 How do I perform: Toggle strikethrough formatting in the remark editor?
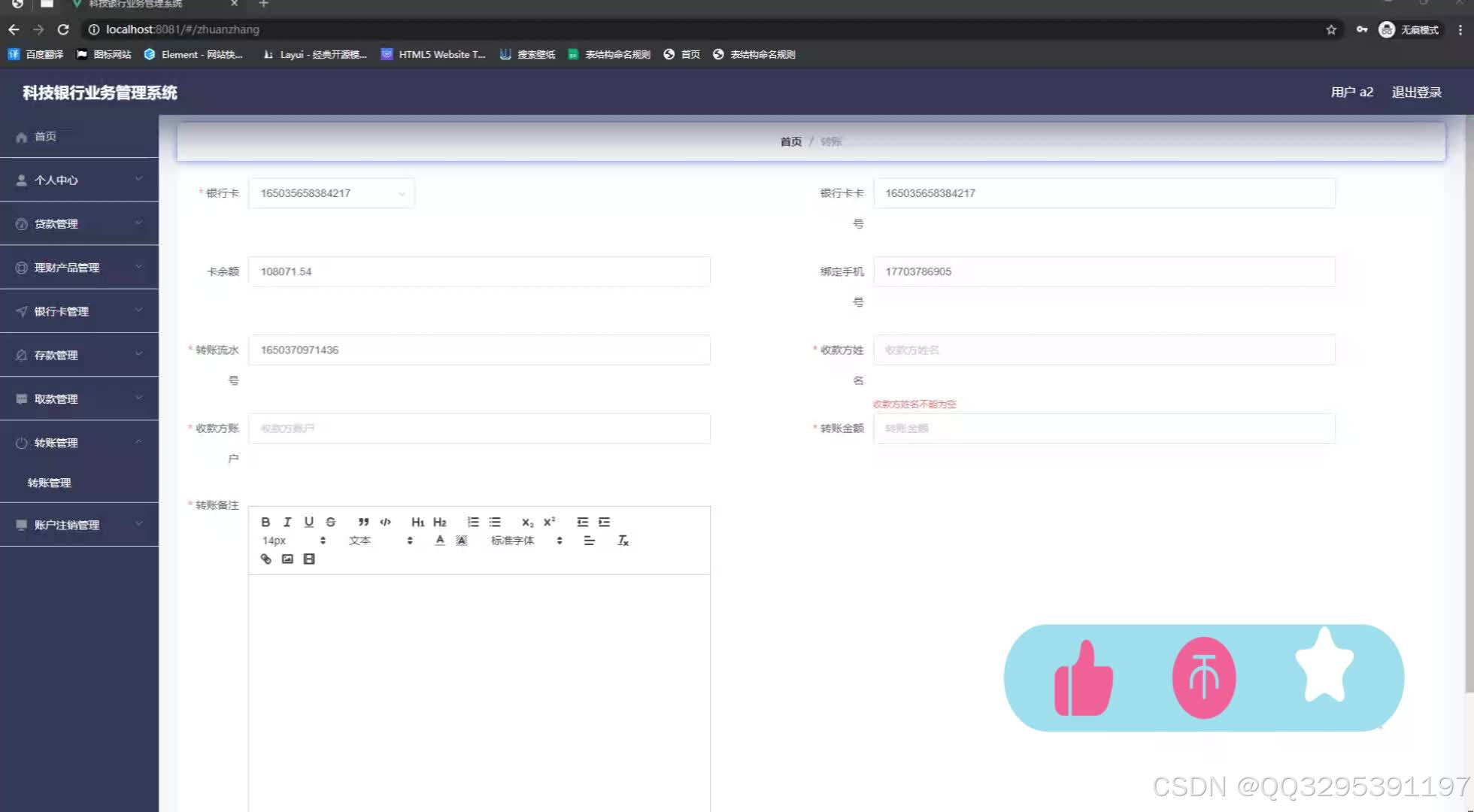click(330, 522)
